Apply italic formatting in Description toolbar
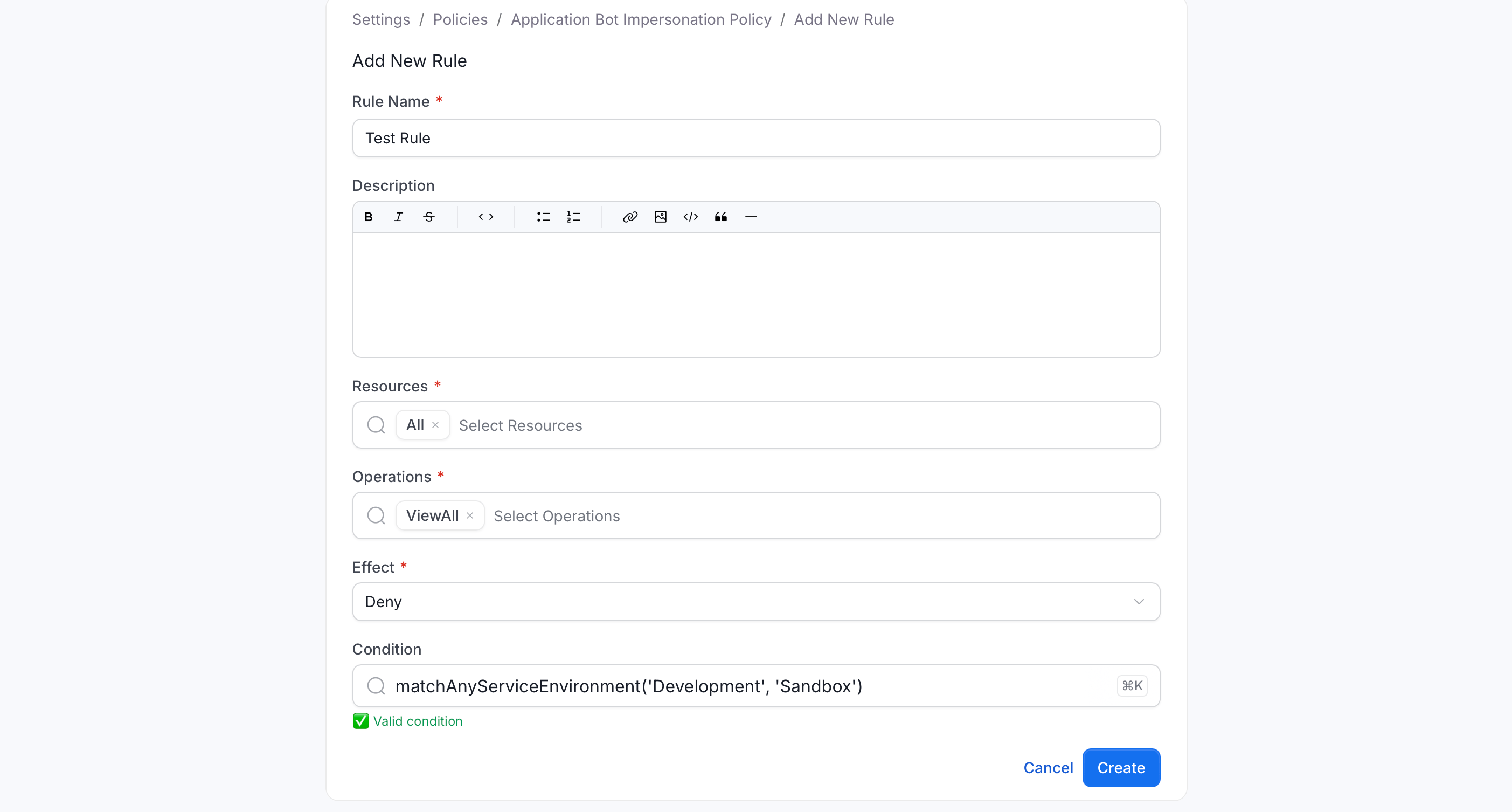This screenshot has height=812, width=1512. pos(399,217)
